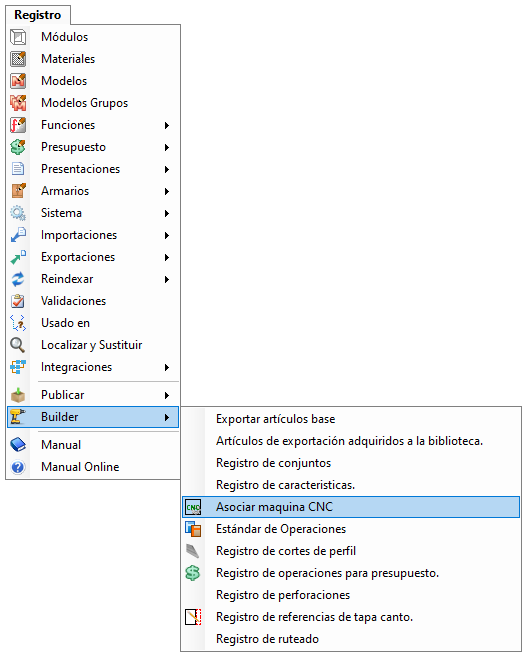
Task: Click the Manual Online help icon
Action: coord(18,467)
